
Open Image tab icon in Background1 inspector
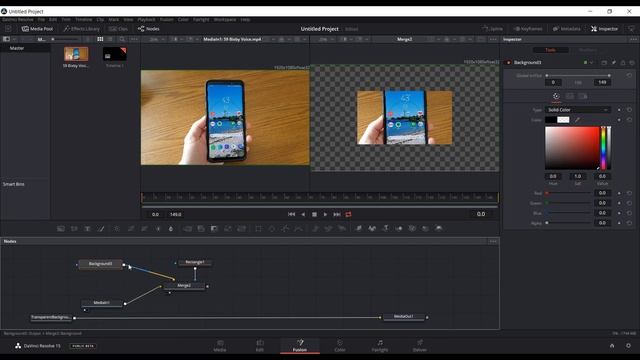pyautogui.click(x=569, y=96)
